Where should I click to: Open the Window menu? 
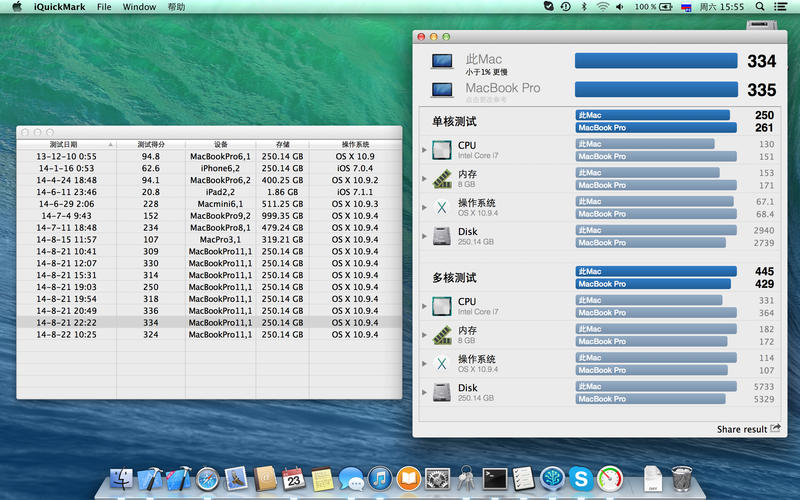[x=139, y=7]
